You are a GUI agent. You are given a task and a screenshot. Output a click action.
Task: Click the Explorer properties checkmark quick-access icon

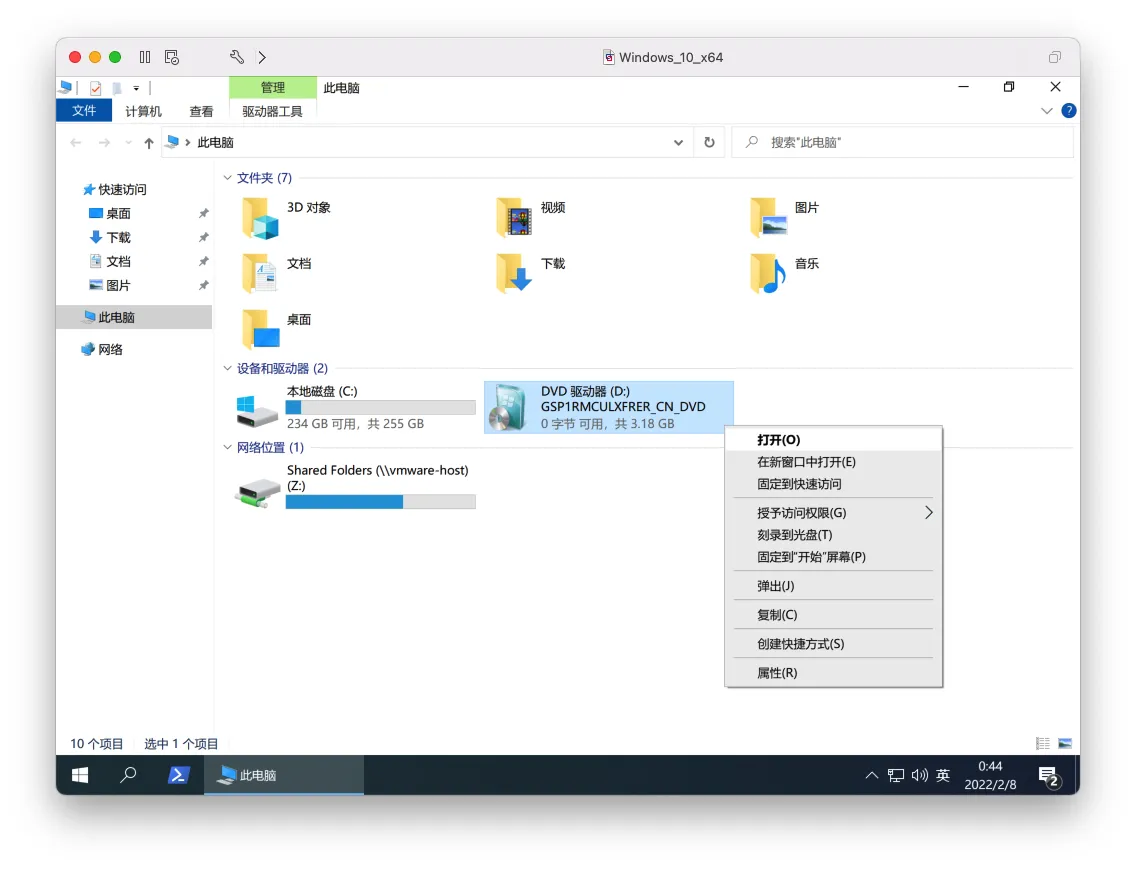(95, 88)
